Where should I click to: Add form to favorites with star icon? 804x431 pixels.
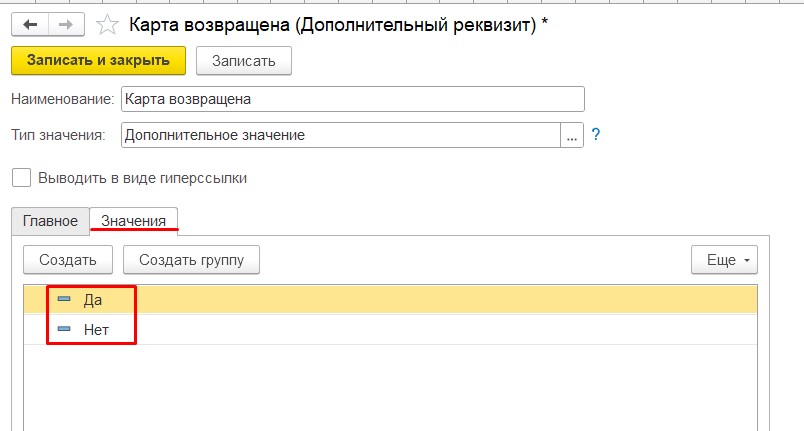tap(106, 22)
